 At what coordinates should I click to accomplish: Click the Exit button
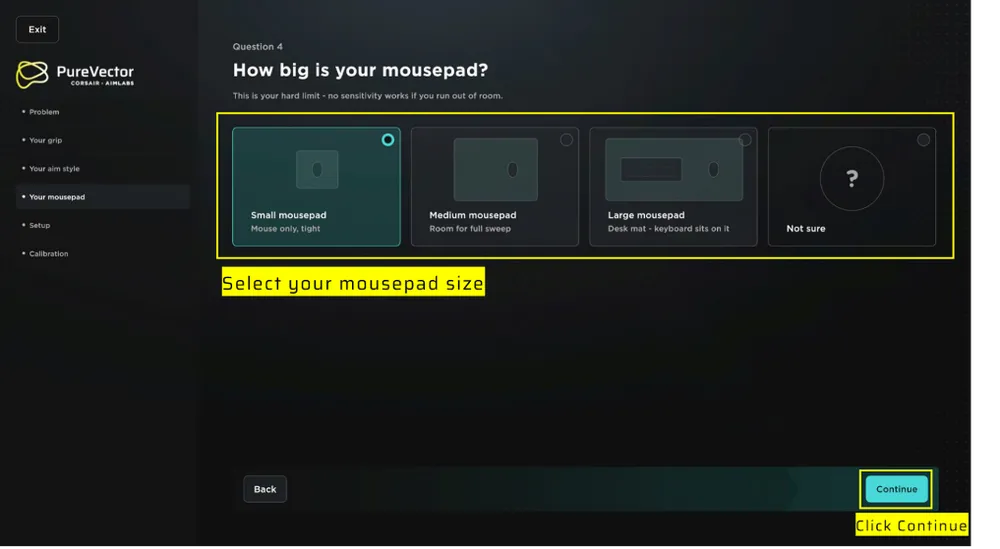pyautogui.click(x=37, y=29)
